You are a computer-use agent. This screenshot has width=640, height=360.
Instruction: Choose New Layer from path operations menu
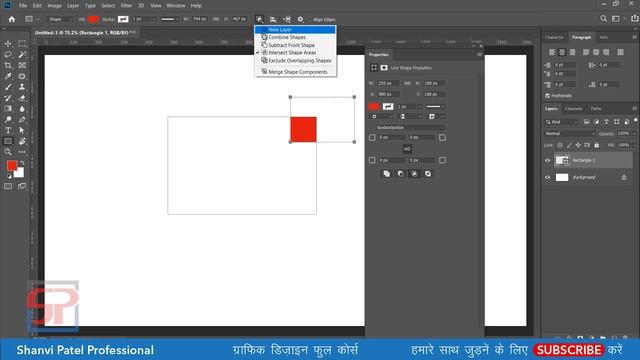point(295,30)
